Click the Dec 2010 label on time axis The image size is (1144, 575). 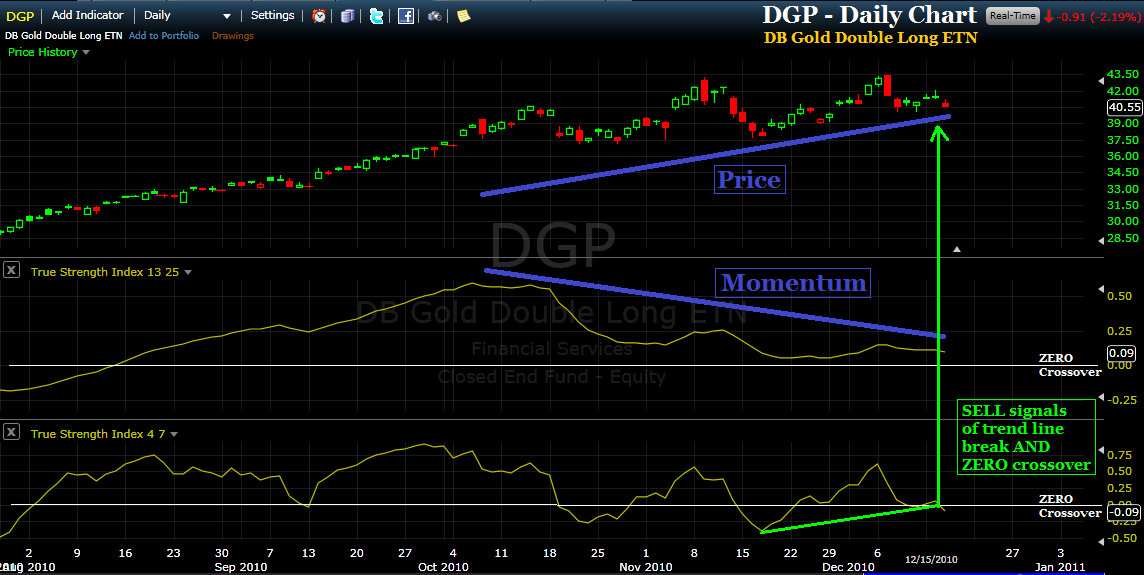pos(848,566)
